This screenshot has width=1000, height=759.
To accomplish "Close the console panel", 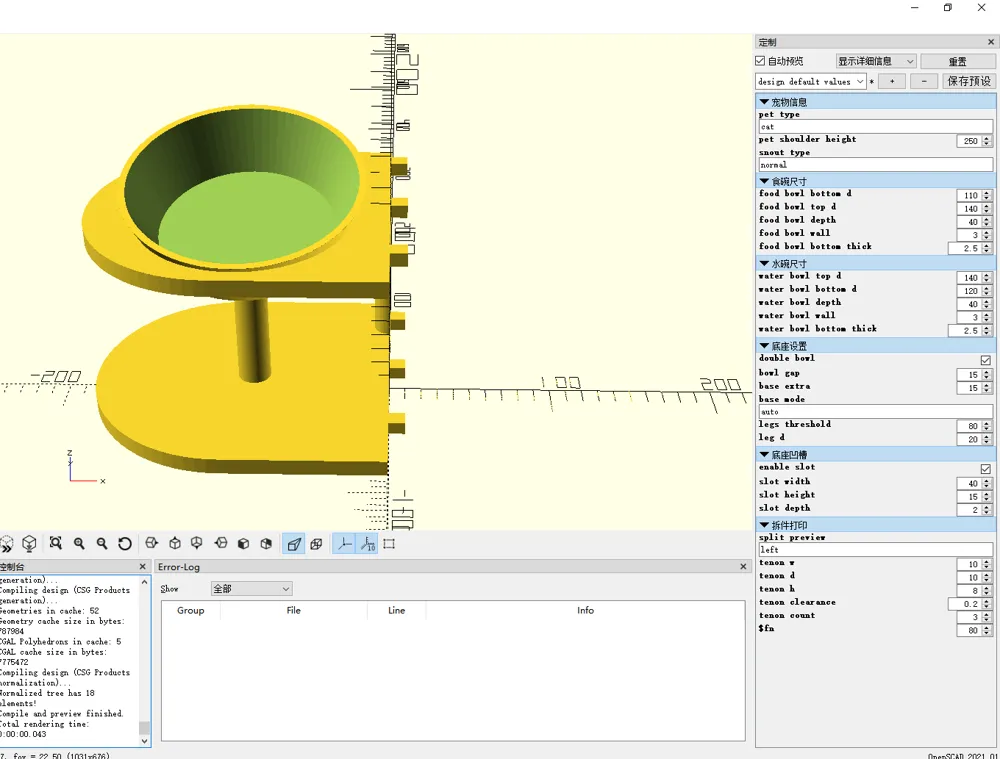I will pos(142,566).
